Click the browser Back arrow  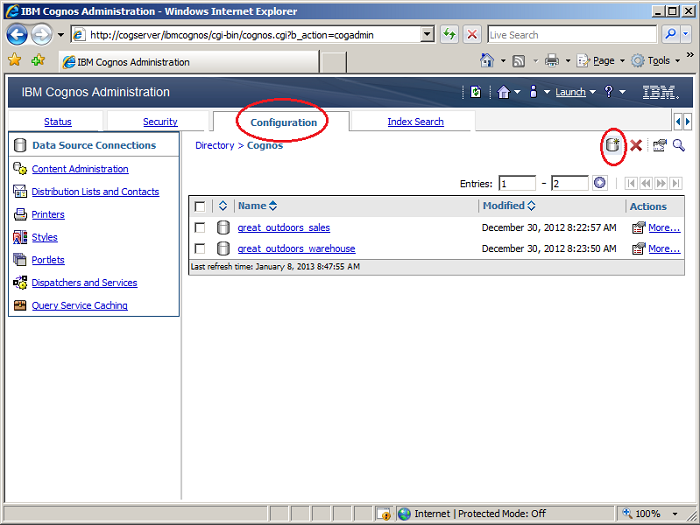(17, 35)
